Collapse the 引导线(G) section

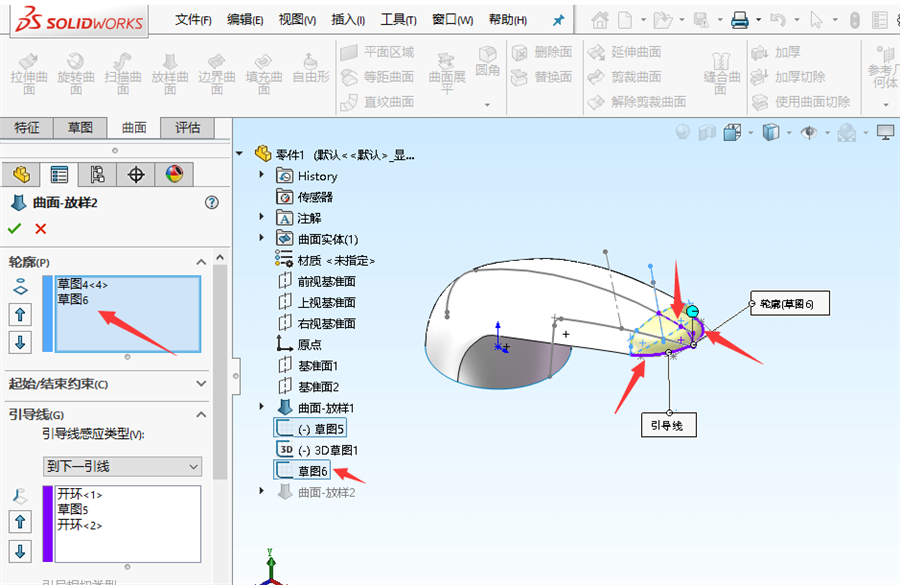[x=201, y=414]
